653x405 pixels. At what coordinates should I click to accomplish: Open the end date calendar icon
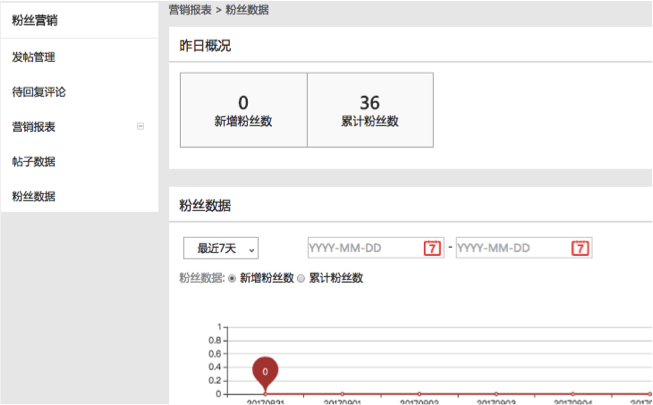[580, 248]
